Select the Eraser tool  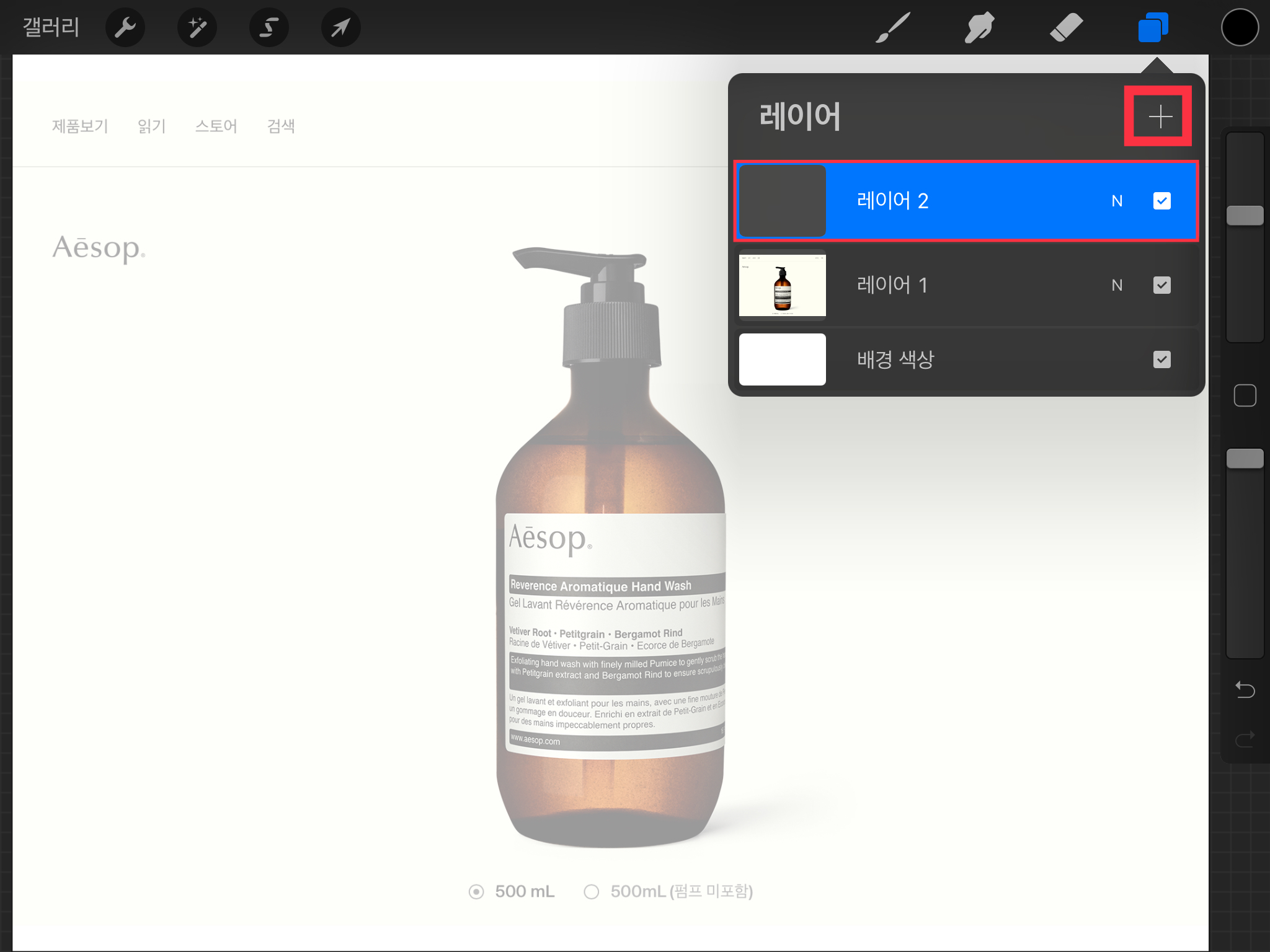click(x=1066, y=27)
